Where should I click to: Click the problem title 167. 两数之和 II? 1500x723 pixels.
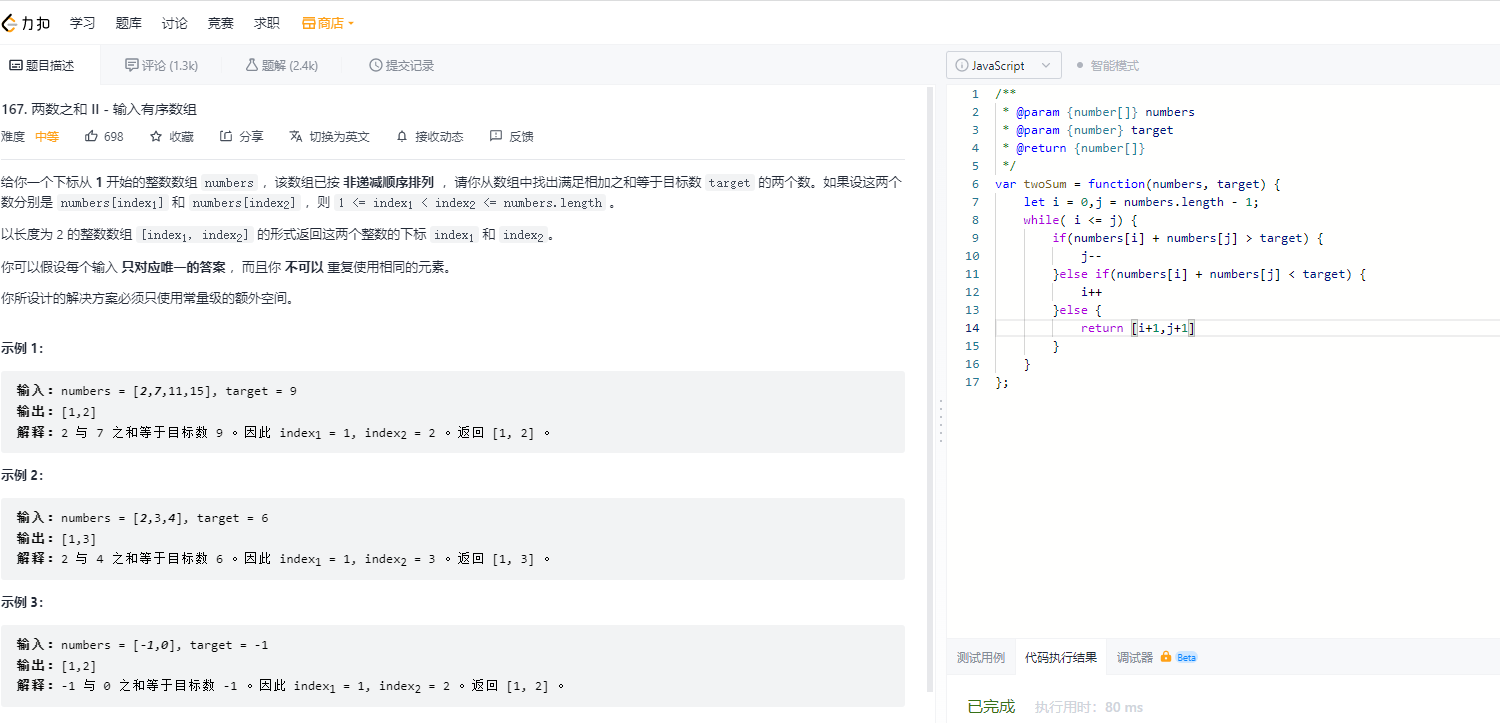pyautogui.click(x=98, y=110)
